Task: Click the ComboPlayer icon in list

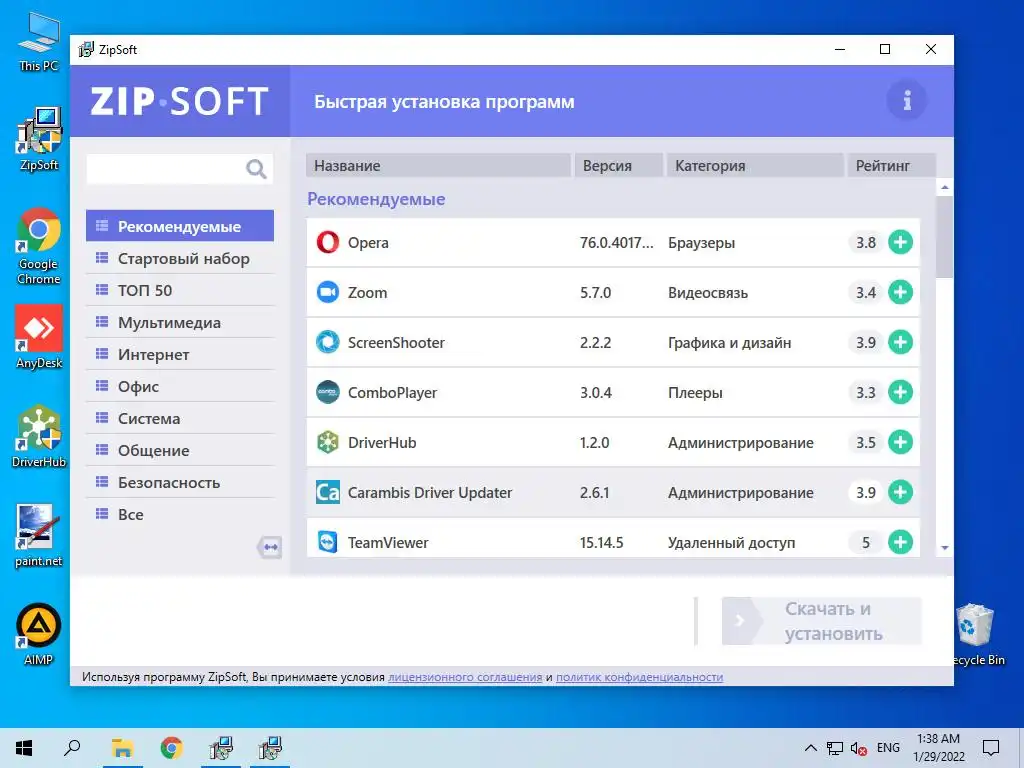Action: pos(328,392)
